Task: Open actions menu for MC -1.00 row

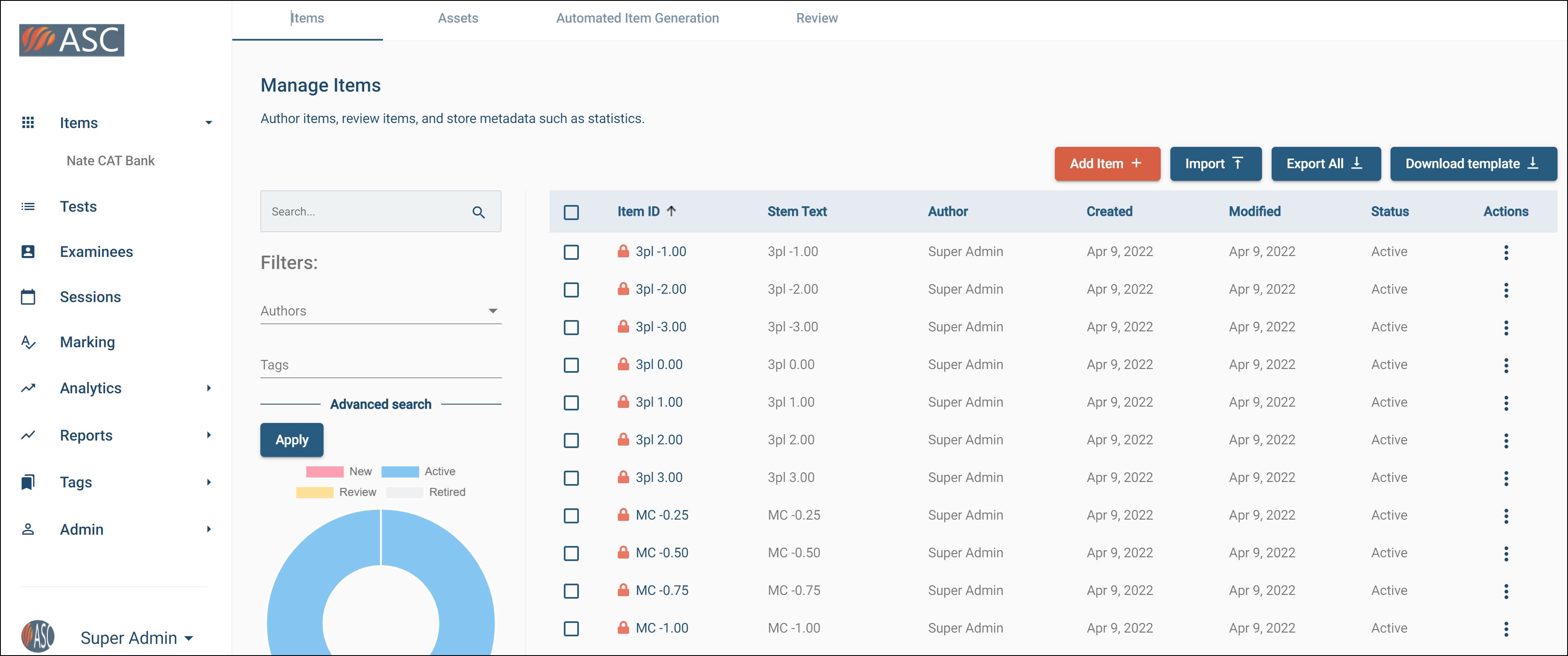Action: pos(1505,629)
